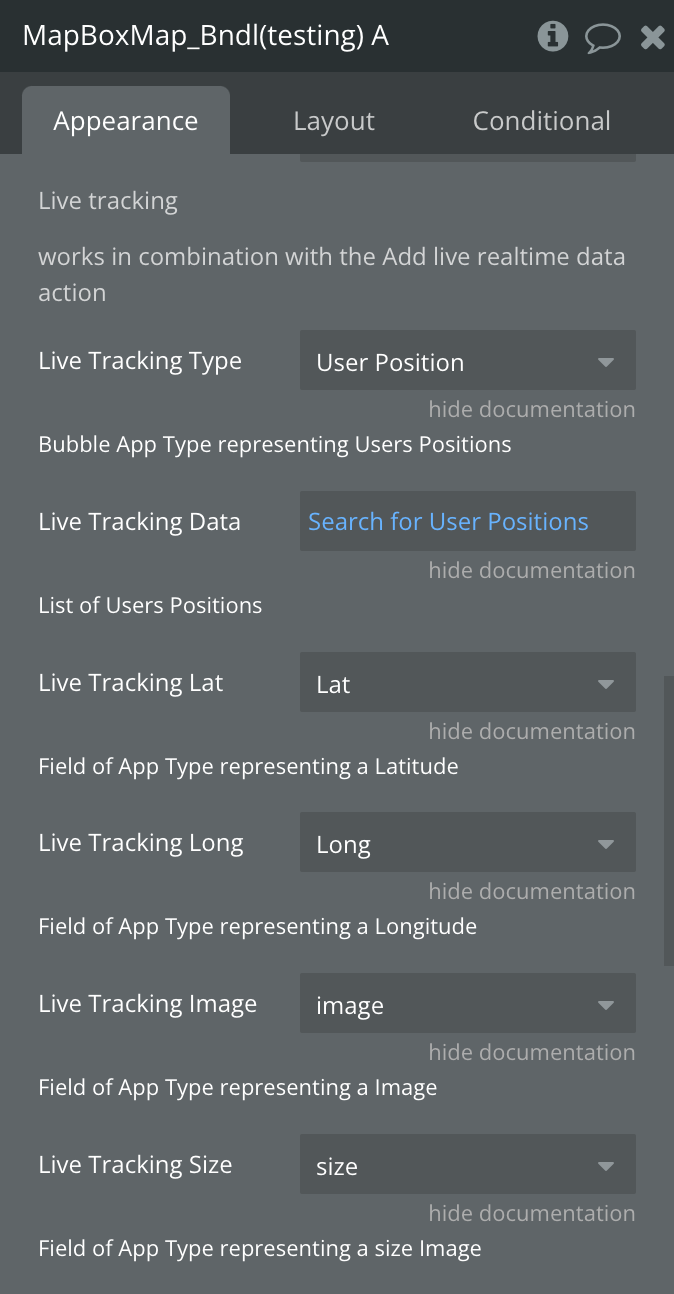This screenshot has height=1294, width=674.
Task: Open the Conditional tab
Action: point(541,121)
